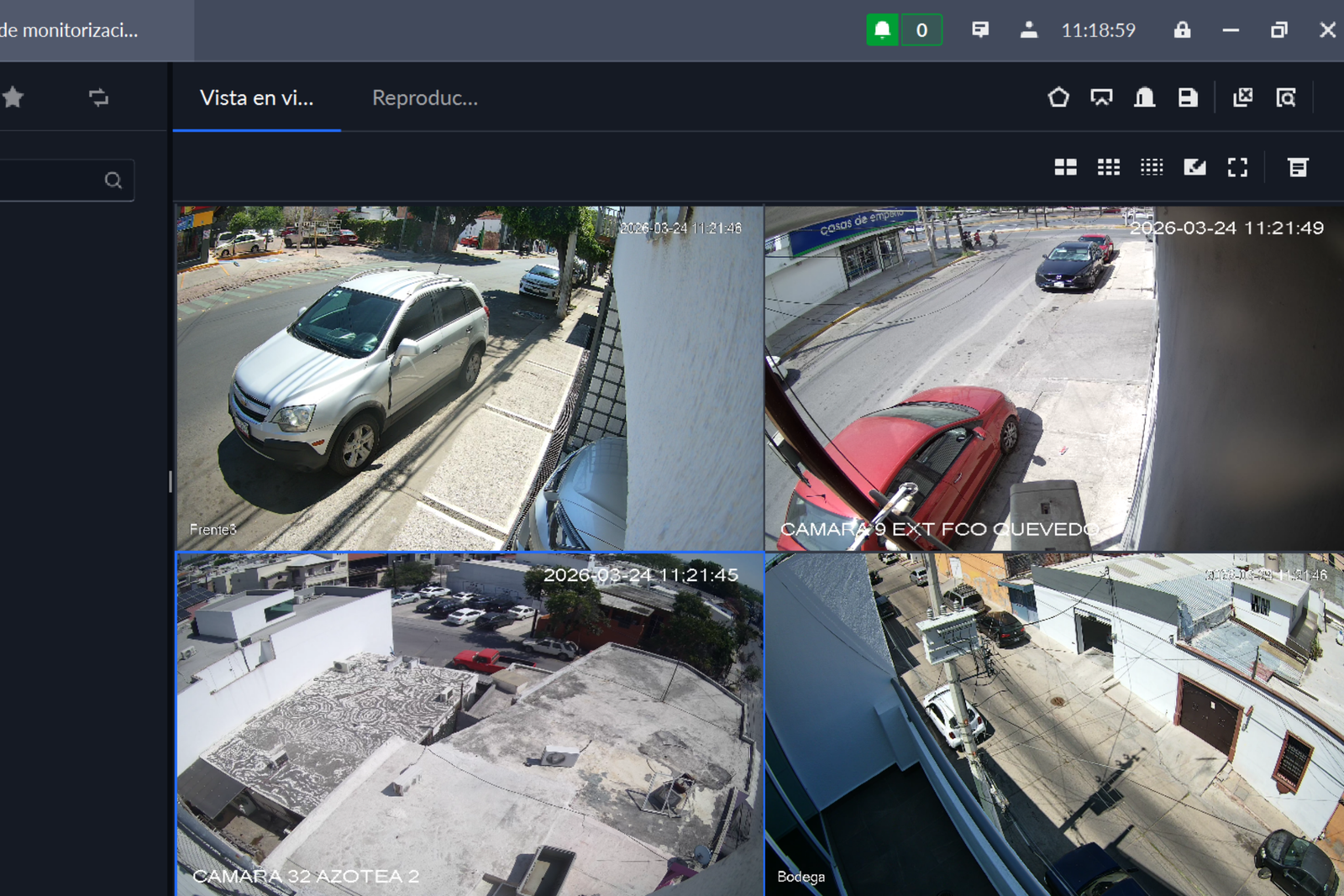Image resolution: width=1344 pixels, height=896 pixels.
Task: Click the search field in left panel
Action: click(x=50, y=180)
